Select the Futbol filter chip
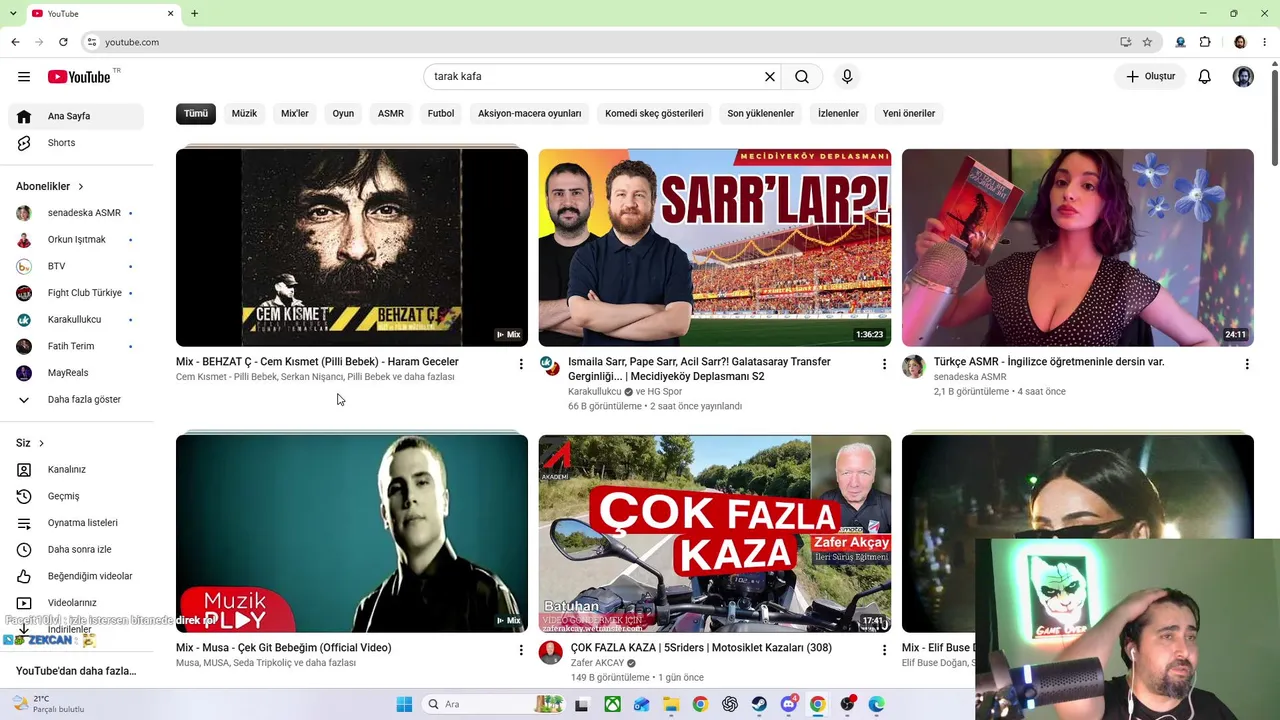 [x=441, y=113]
